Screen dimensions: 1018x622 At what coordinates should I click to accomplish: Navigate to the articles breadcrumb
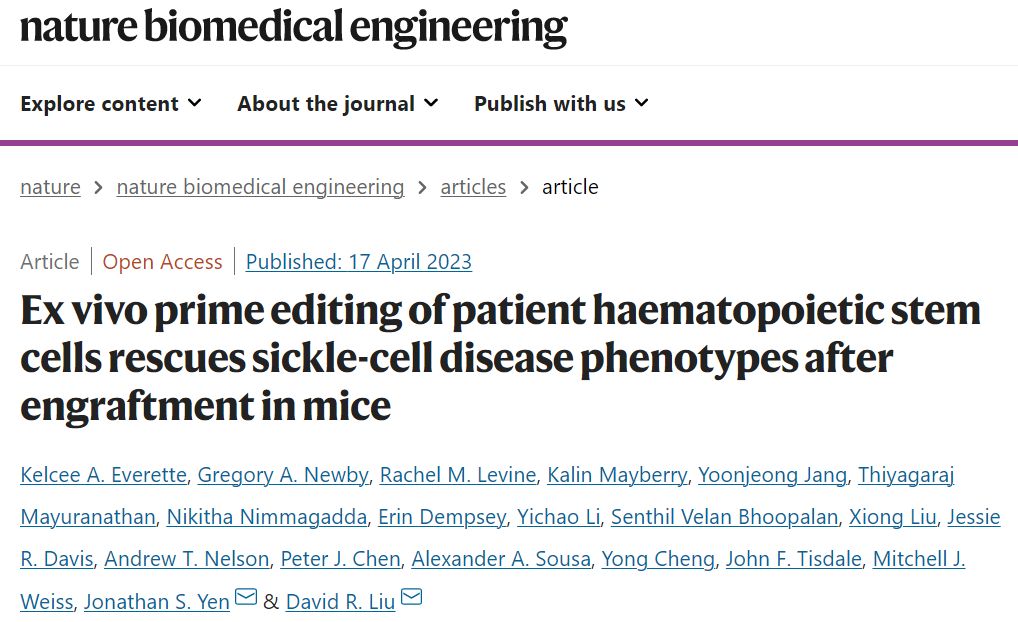click(473, 187)
